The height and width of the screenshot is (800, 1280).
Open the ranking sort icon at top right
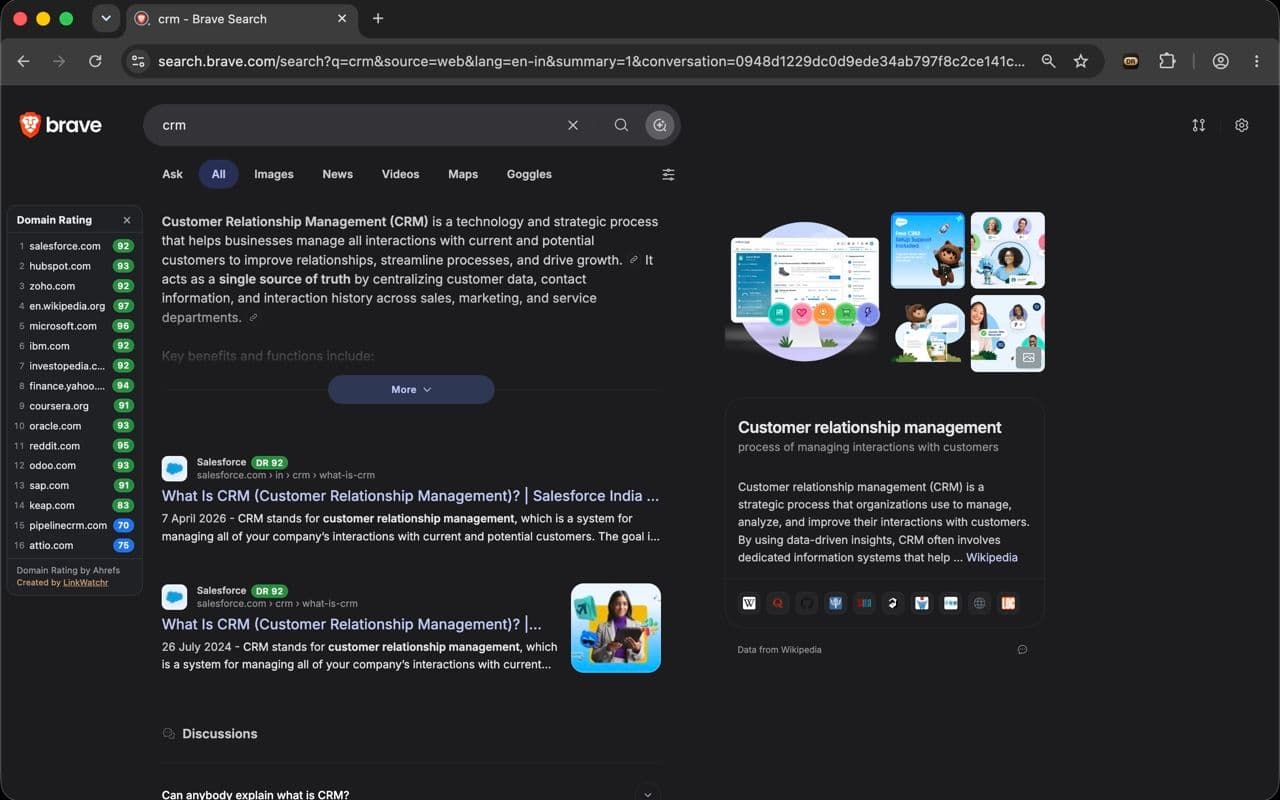coord(1198,125)
